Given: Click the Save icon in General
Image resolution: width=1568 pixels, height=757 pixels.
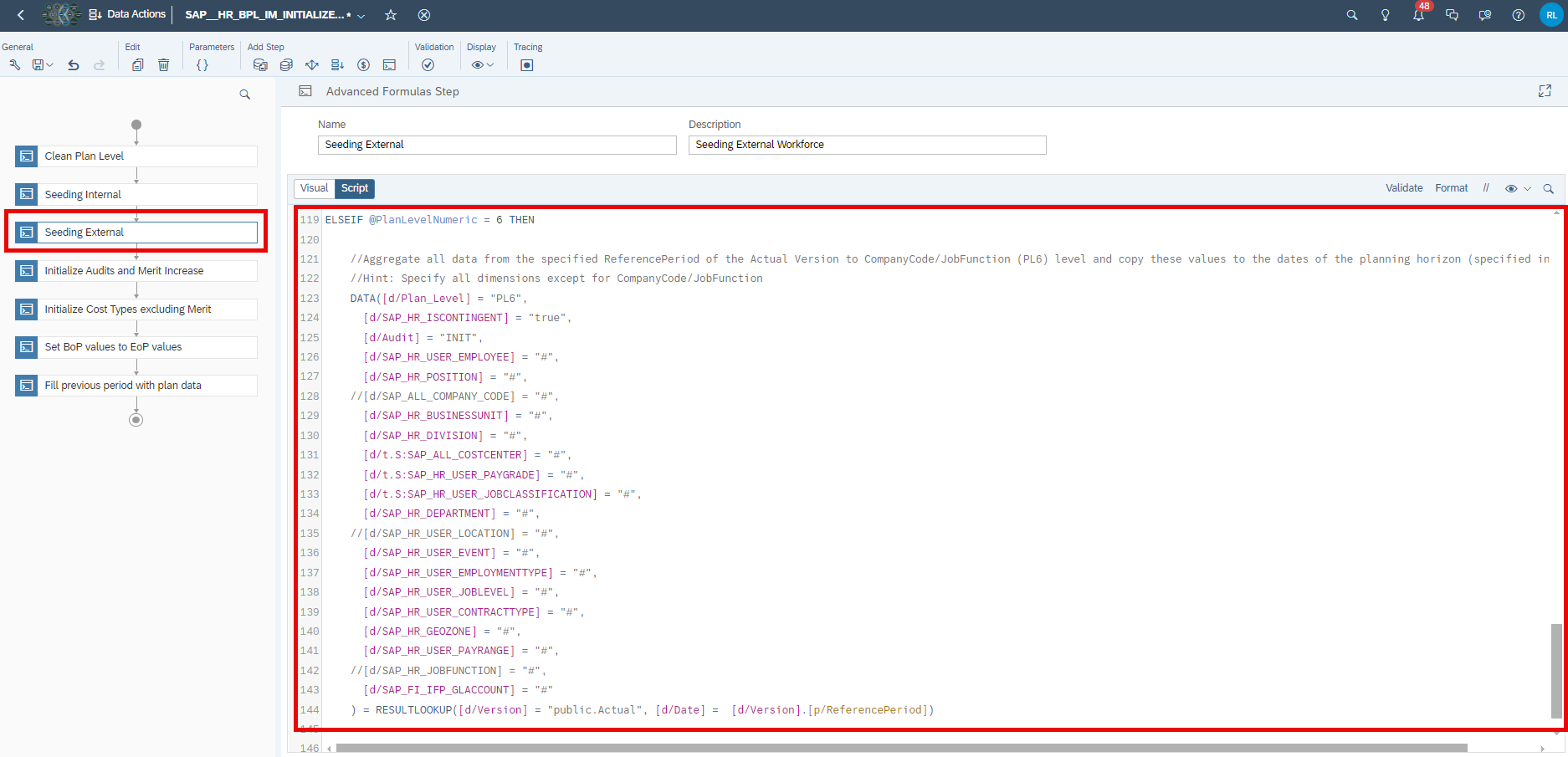Looking at the screenshot, I should [38, 65].
